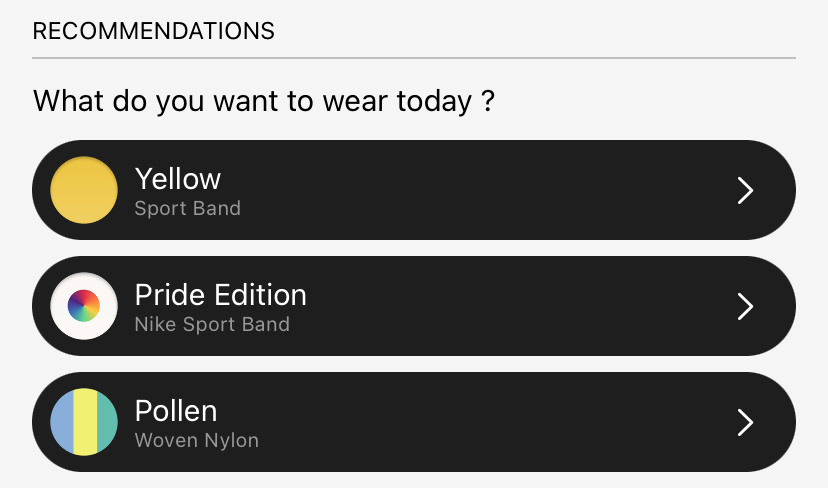Viewport: 828px width, 488px height.
Task: Open Yellow Sport Band via its chevron
Action: pyautogui.click(x=745, y=190)
